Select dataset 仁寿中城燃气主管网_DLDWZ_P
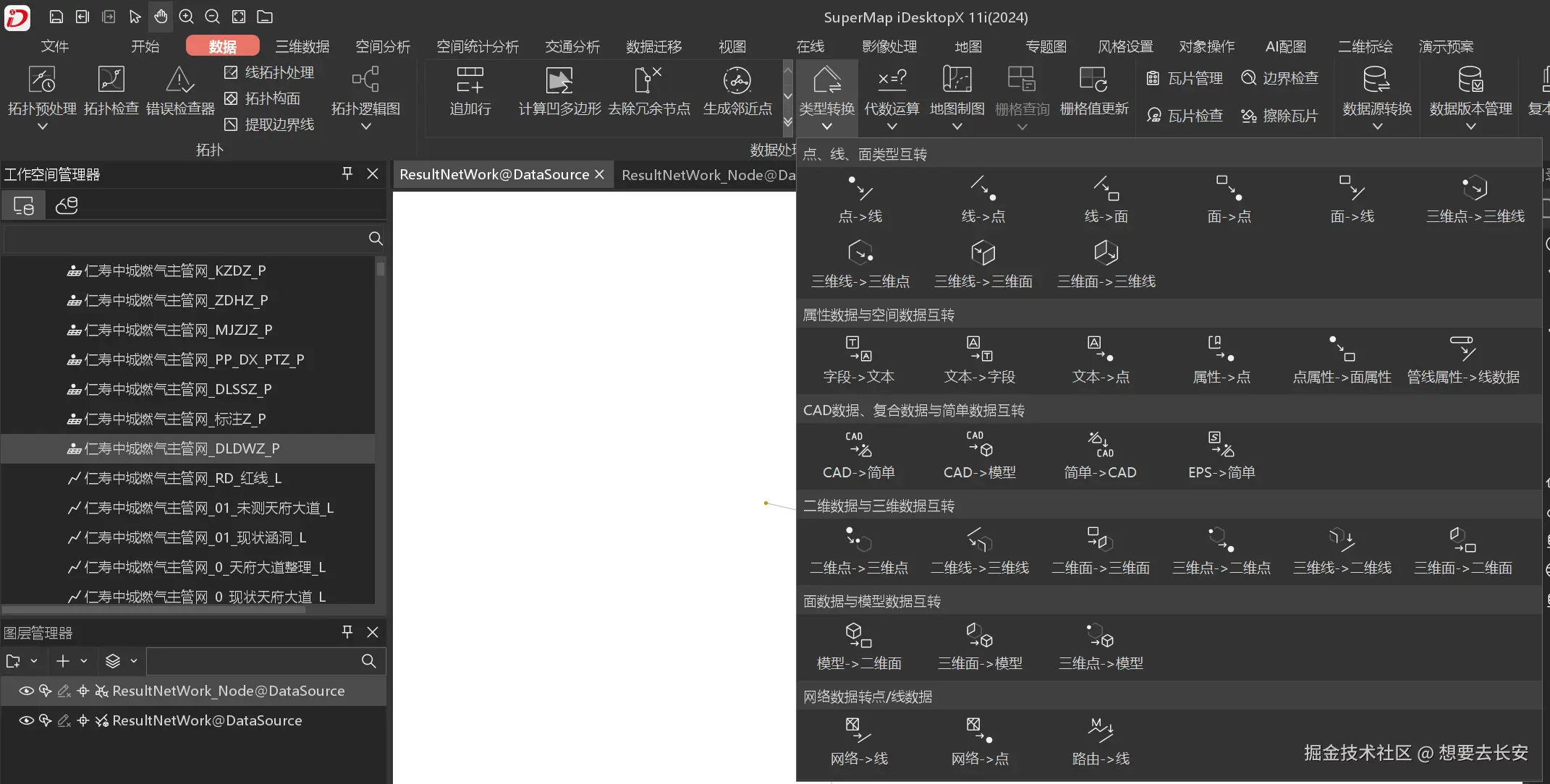This screenshot has height=784, width=1550. click(x=188, y=448)
